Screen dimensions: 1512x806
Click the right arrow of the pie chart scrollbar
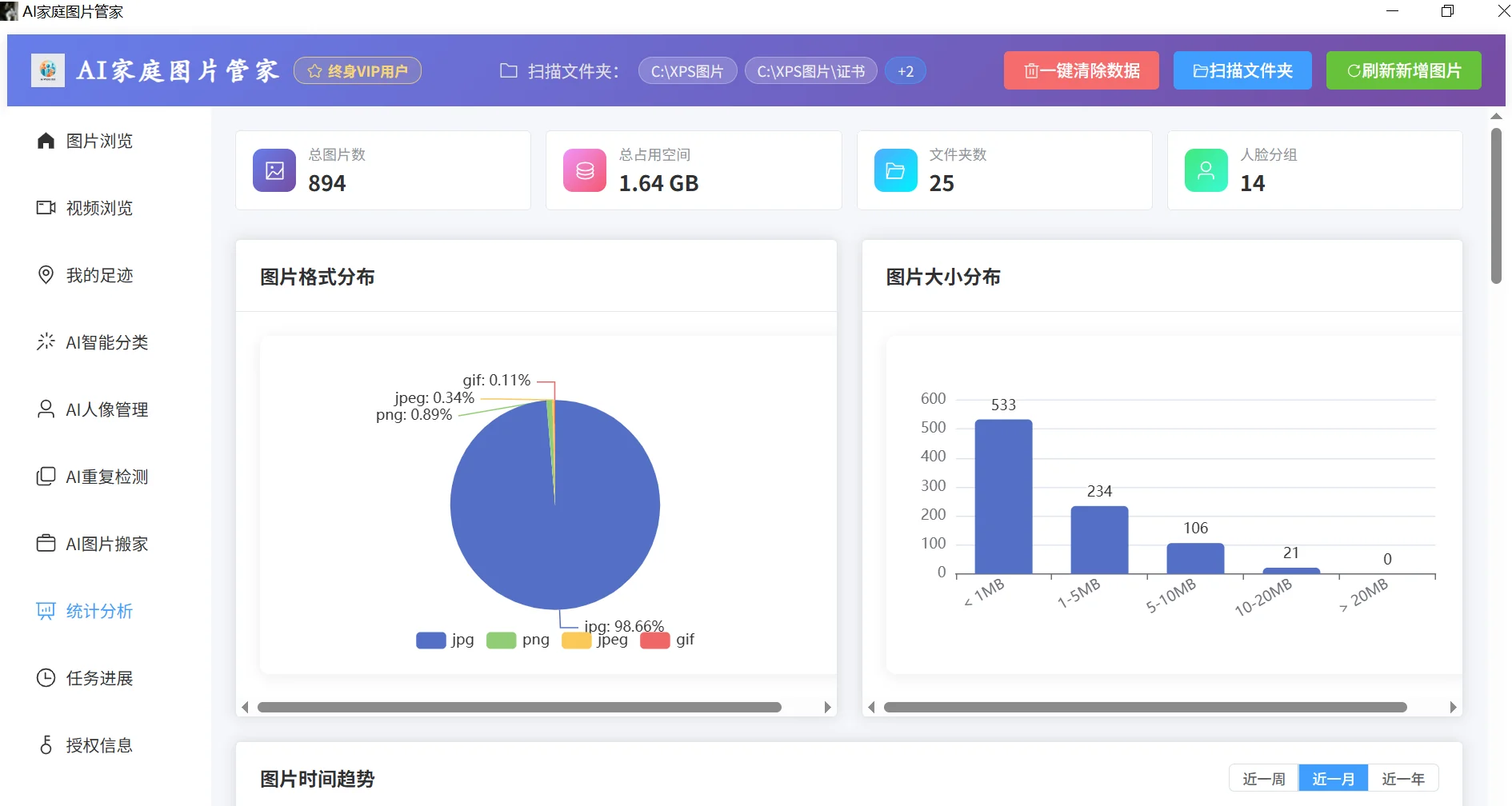coord(828,708)
